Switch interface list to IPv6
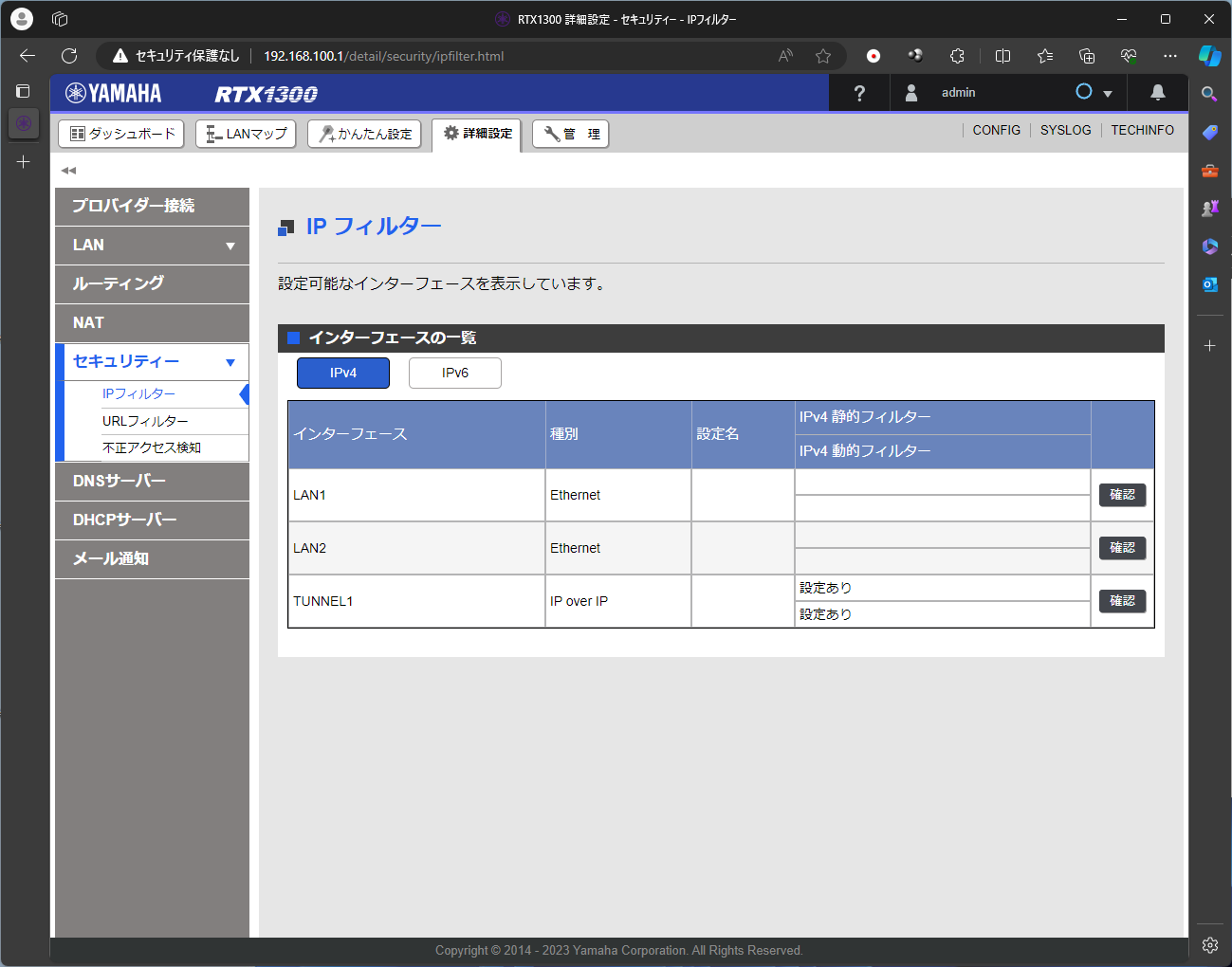Viewport: 1232px width, 967px height. tap(455, 374)
